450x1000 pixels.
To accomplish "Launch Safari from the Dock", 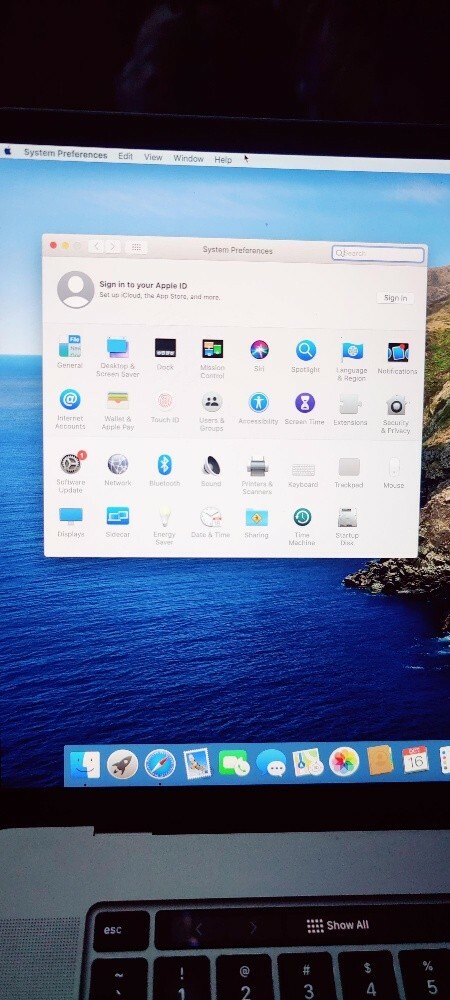I will 160,764.
